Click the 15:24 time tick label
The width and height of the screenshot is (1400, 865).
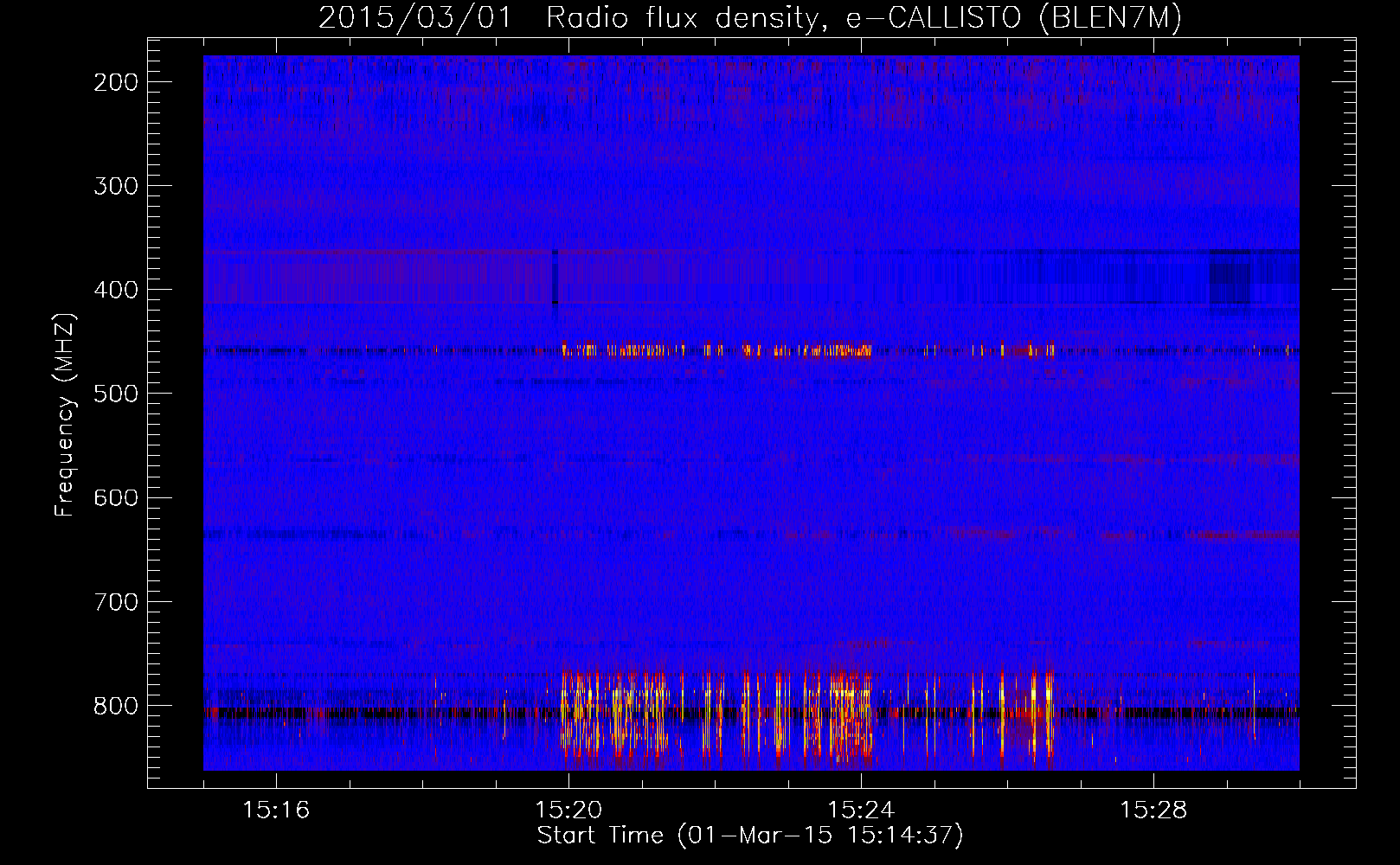click(861, 811)
